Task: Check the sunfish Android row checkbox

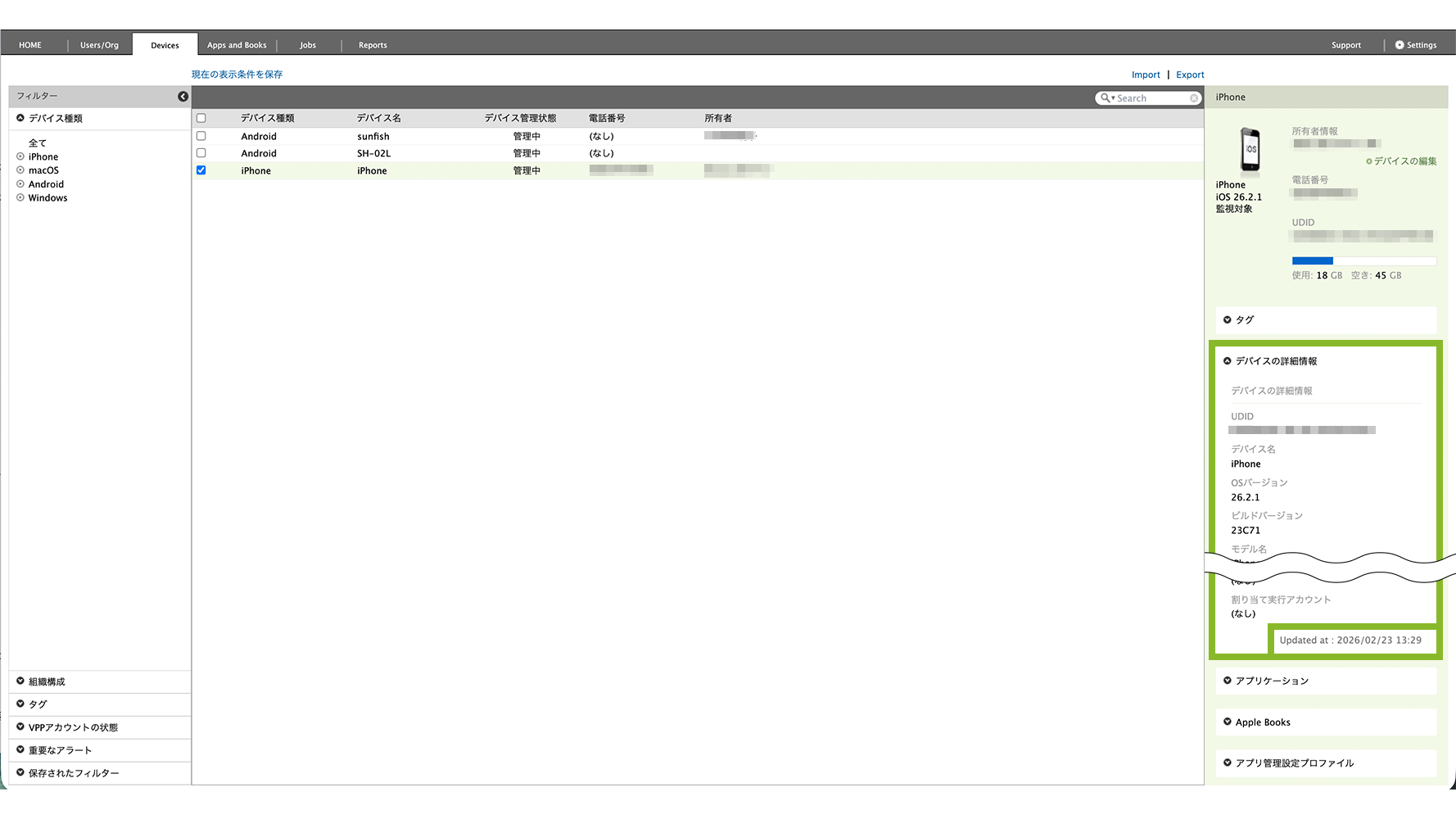Action: click(x=201, y=136)
